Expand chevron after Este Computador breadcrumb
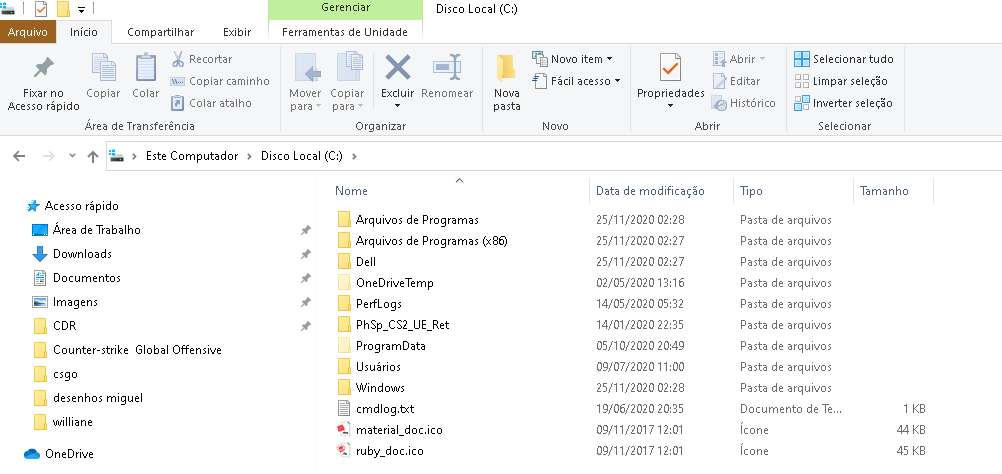 tap(249, 157)
